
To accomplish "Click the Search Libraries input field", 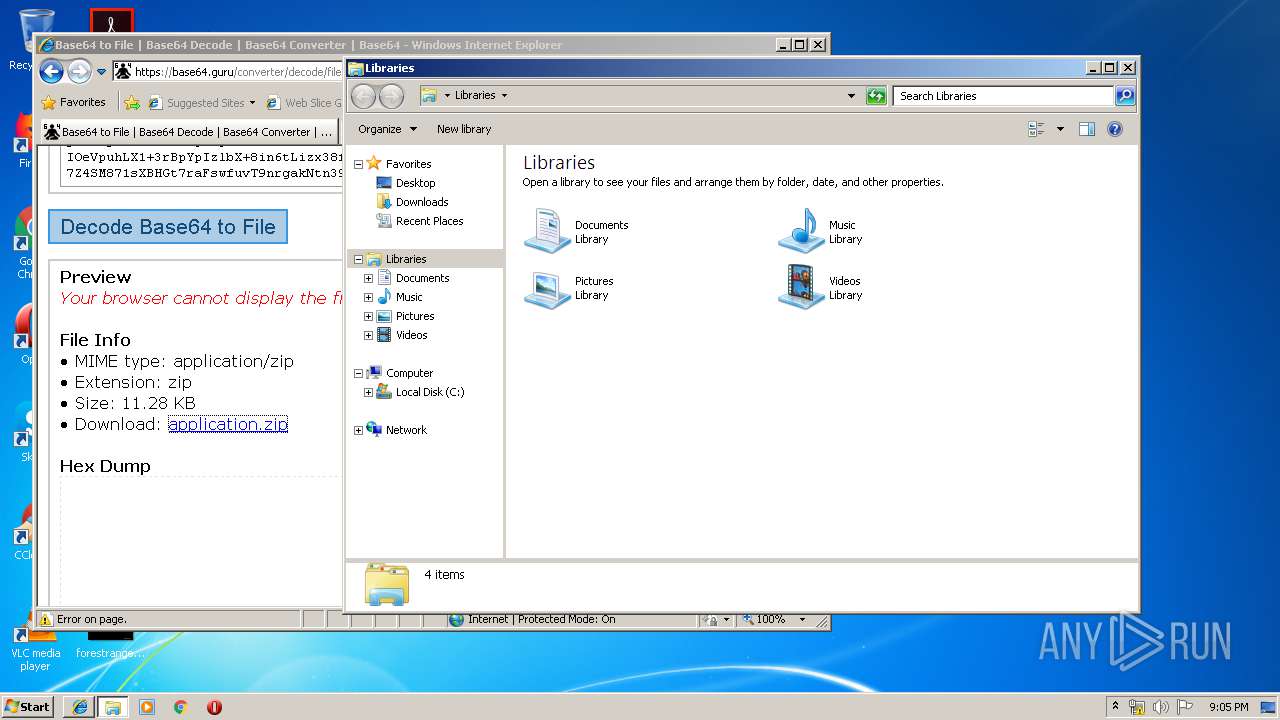I will coord(1003,96).
